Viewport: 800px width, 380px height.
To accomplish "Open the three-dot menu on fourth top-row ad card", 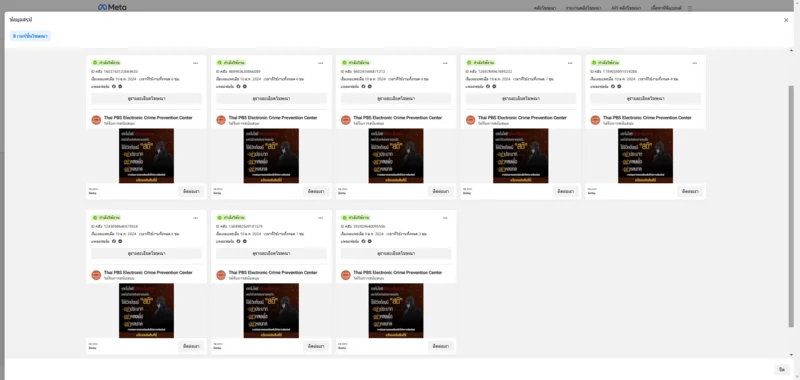I will tap(570, 63).
